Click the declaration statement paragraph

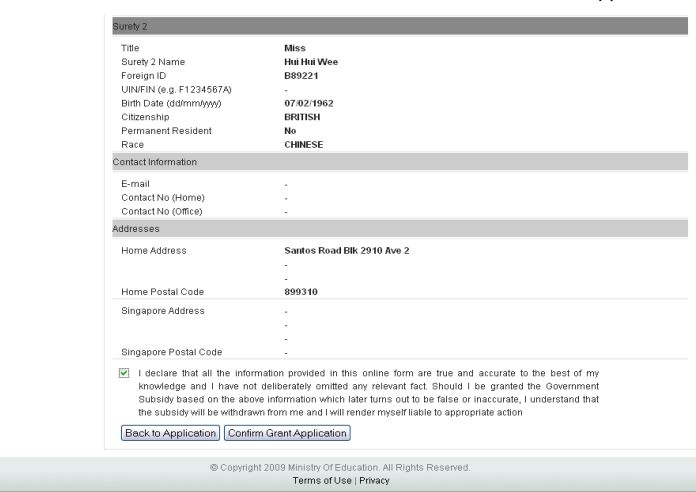(x=370, y=392)
